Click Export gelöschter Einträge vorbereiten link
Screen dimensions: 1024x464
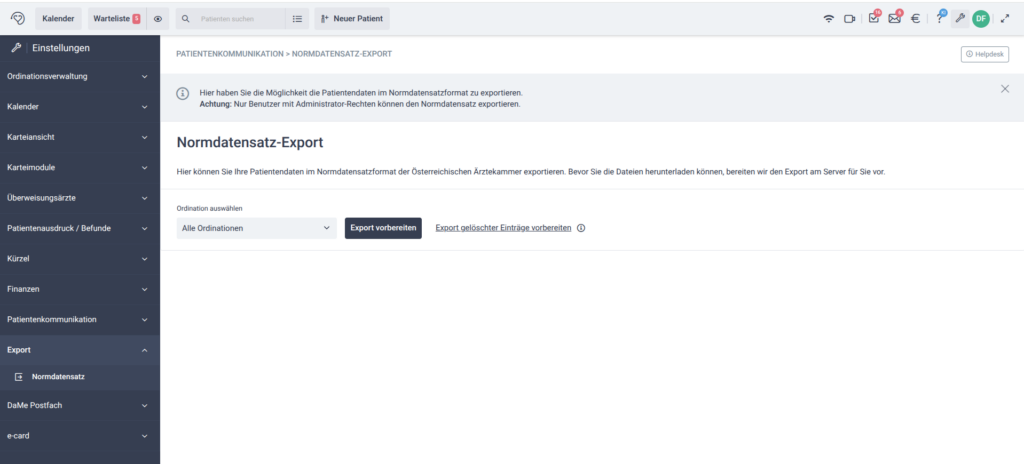tap(503, 228)
